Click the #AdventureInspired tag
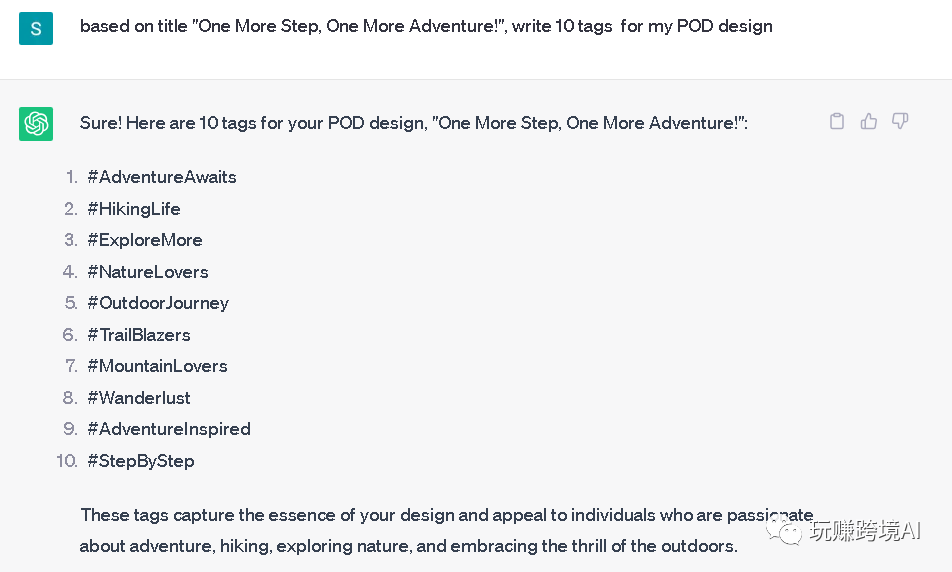Viewport: 952px width, 572px height. click(169, 429)
